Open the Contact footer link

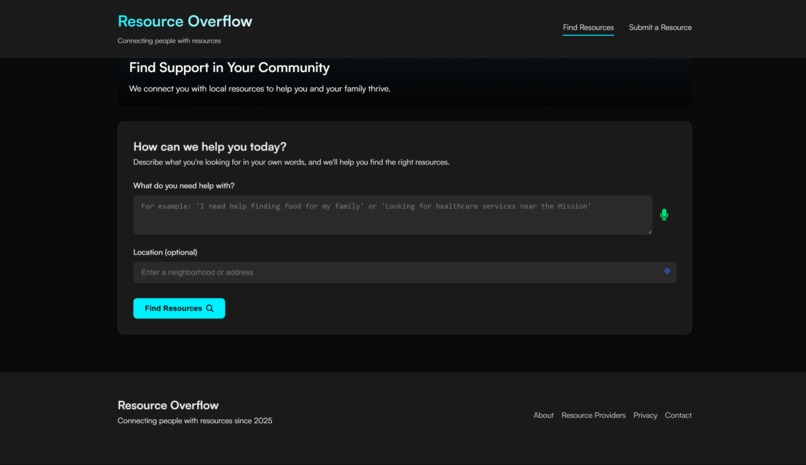coord(678,415)
